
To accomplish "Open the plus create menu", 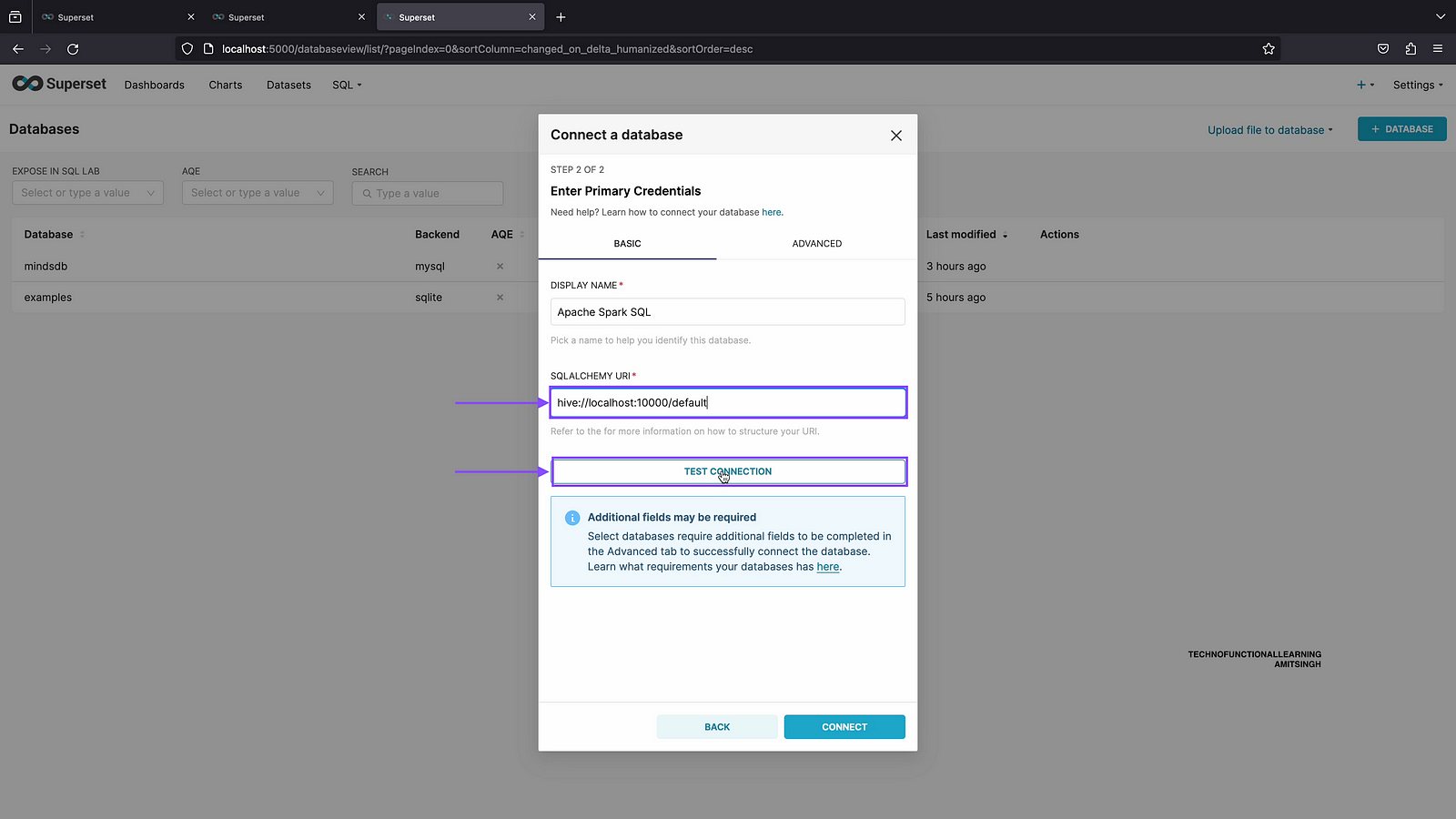I will (1365, 85).
